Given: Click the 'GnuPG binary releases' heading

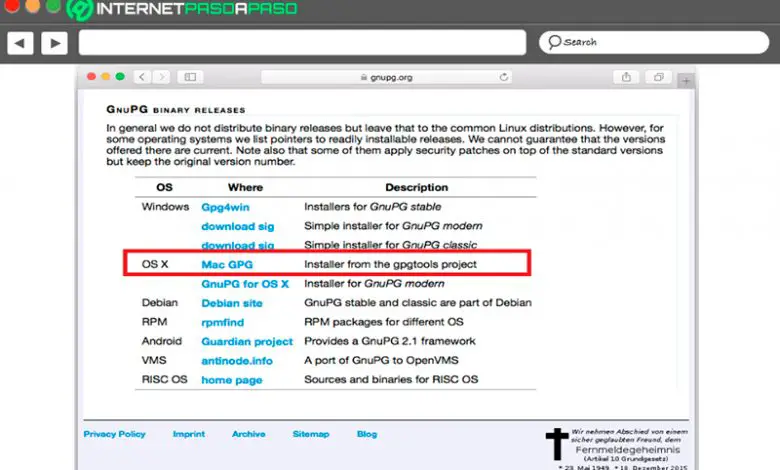Looking at the screenshot, I should tap(176, 109).
